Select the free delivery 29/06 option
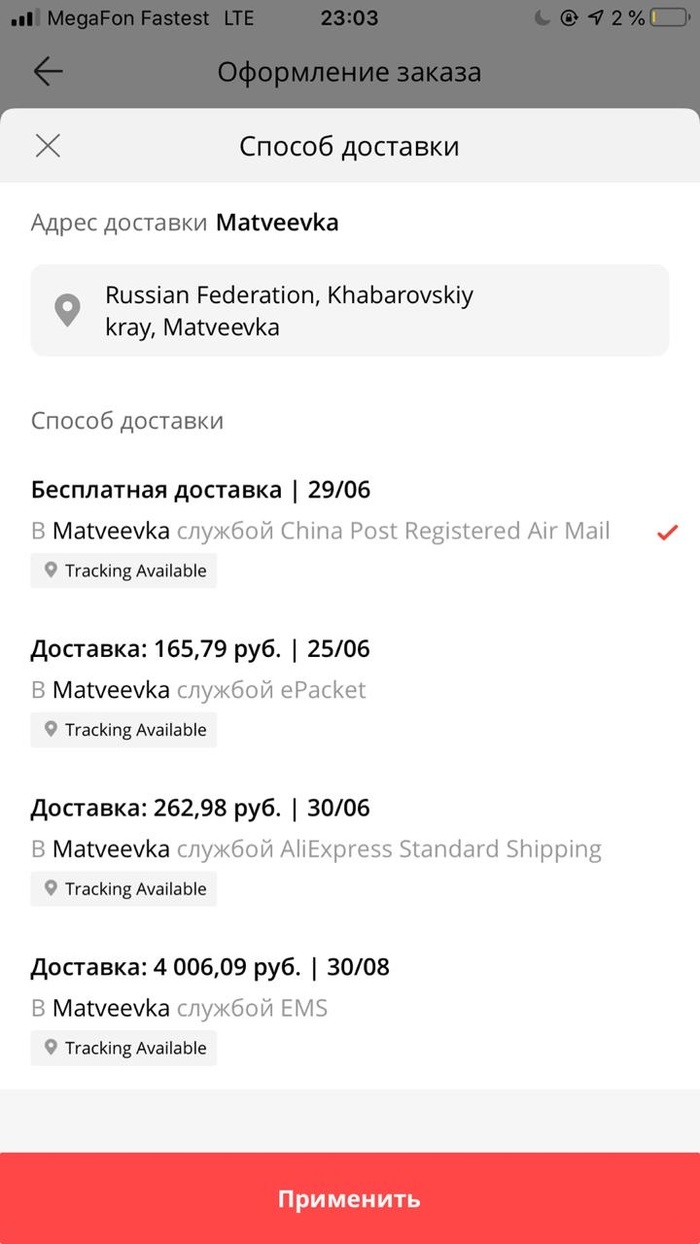The height and width of the screenshot is (1244, 700). (201, 490)
